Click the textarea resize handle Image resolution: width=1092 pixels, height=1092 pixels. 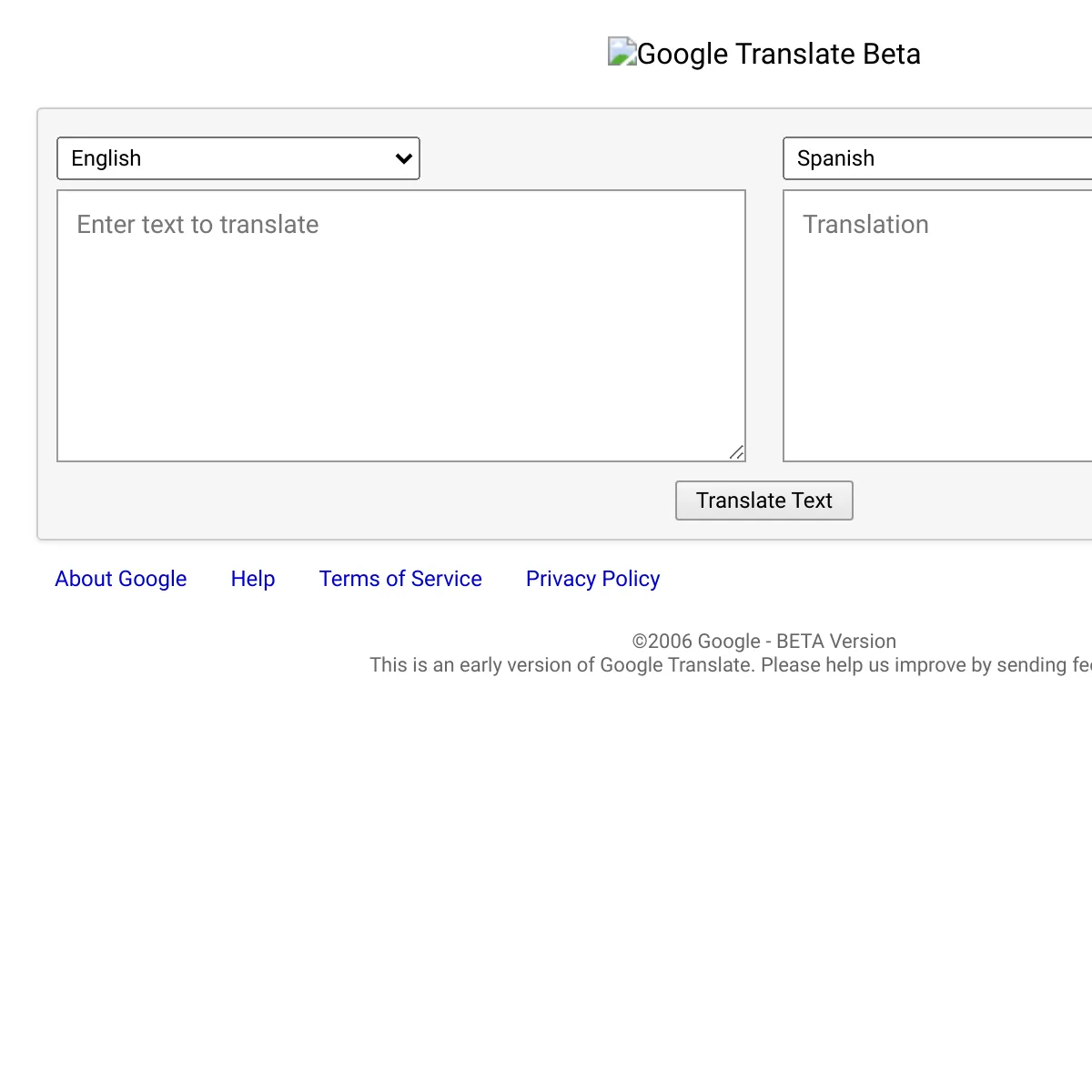click(x=739, y=451)
